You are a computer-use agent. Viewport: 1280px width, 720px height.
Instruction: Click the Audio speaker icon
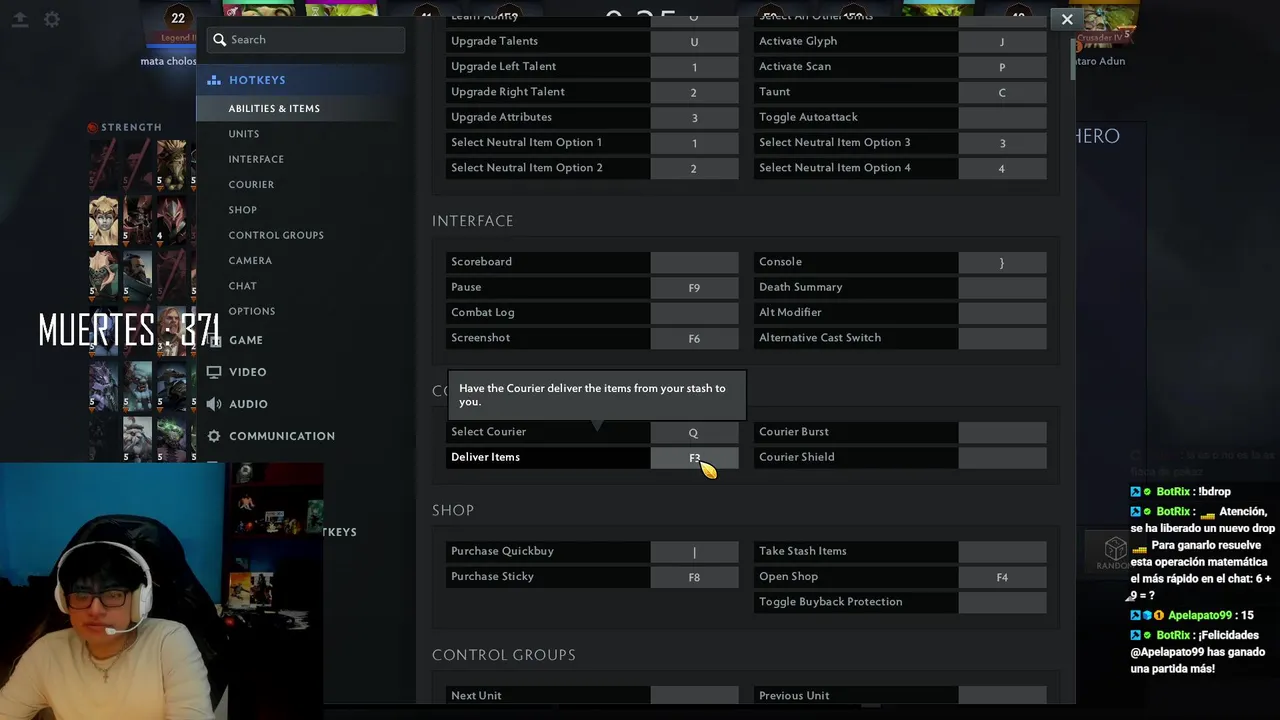point(214,404)
